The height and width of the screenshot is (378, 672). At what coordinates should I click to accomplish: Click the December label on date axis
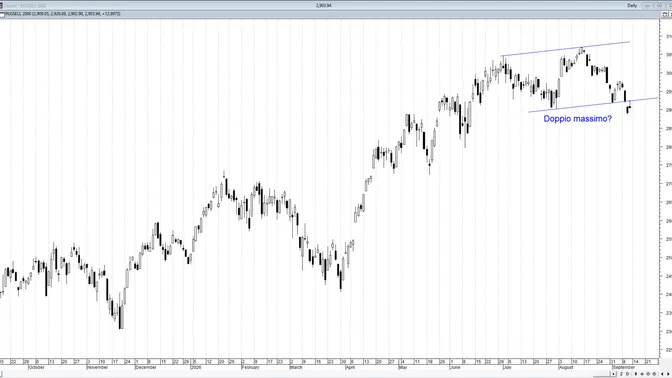(146, 368)
